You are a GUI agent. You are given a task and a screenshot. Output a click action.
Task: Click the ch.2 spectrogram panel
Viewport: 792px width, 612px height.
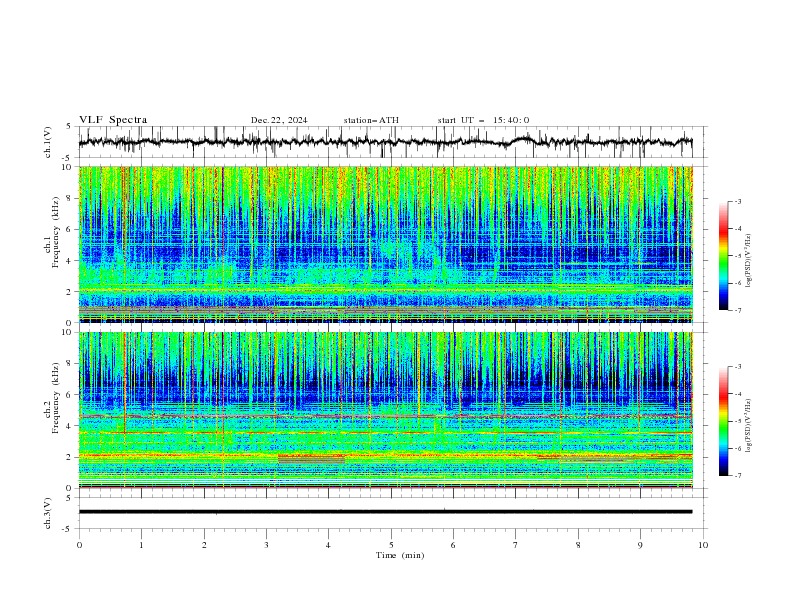(385, 410)
